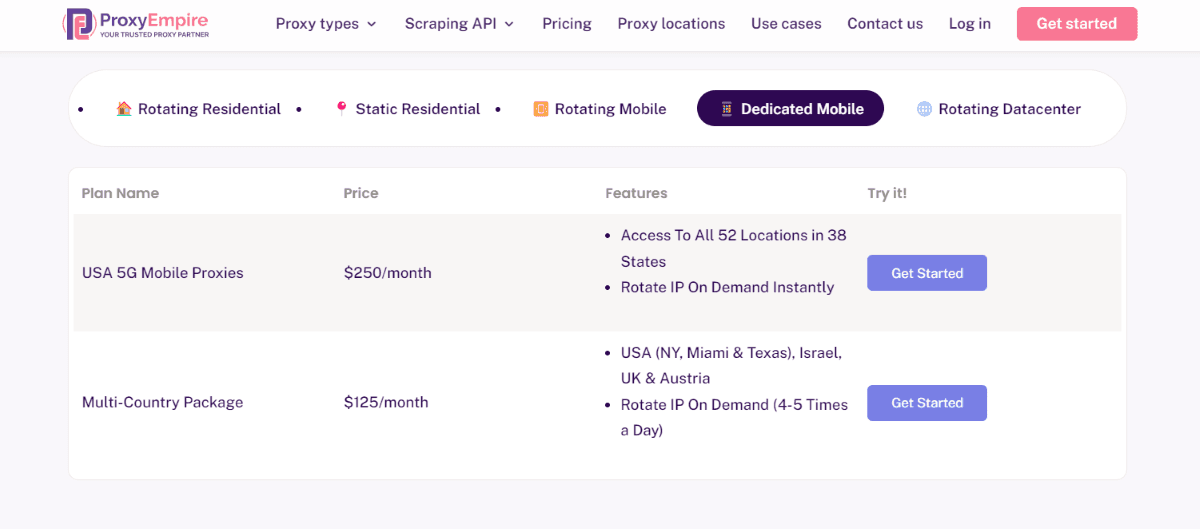The width and height of the screenshot is (1200, 529).
Task: Get Started with USA 5G Mobile Proxies
Action: point(927,273)
